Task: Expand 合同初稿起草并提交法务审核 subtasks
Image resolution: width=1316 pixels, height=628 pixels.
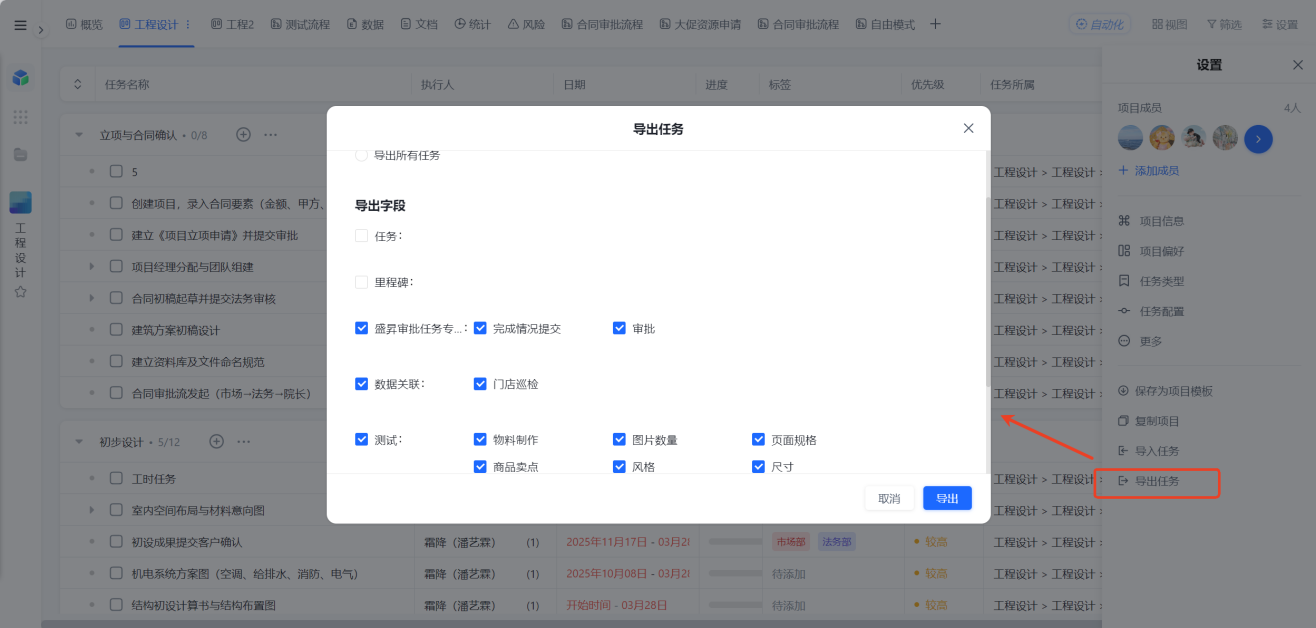Action: 91,298
